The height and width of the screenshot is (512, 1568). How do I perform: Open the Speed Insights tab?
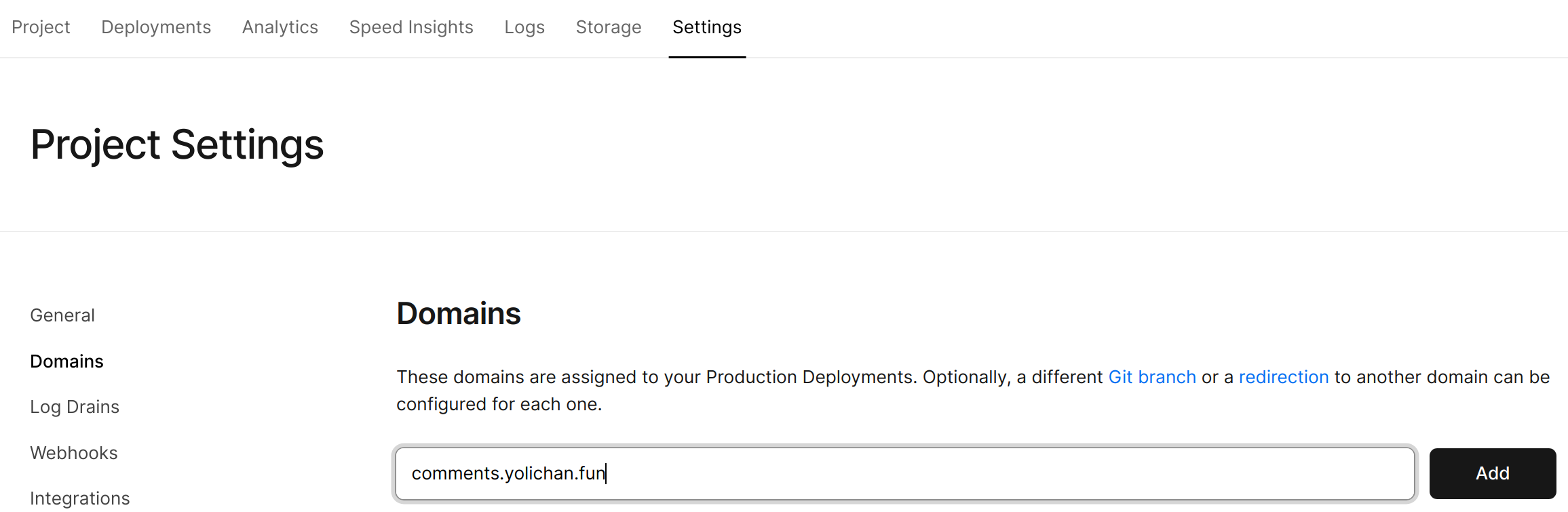(411, 27)
